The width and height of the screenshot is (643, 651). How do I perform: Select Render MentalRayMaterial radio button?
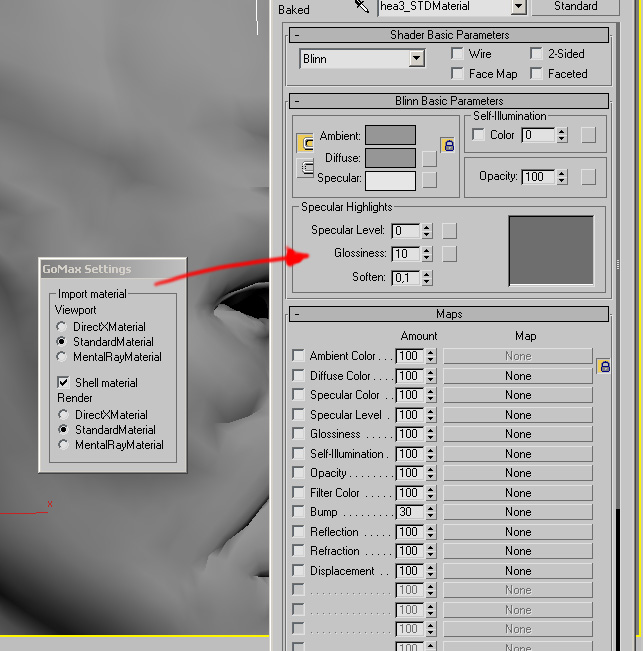[x=63, y=445]
